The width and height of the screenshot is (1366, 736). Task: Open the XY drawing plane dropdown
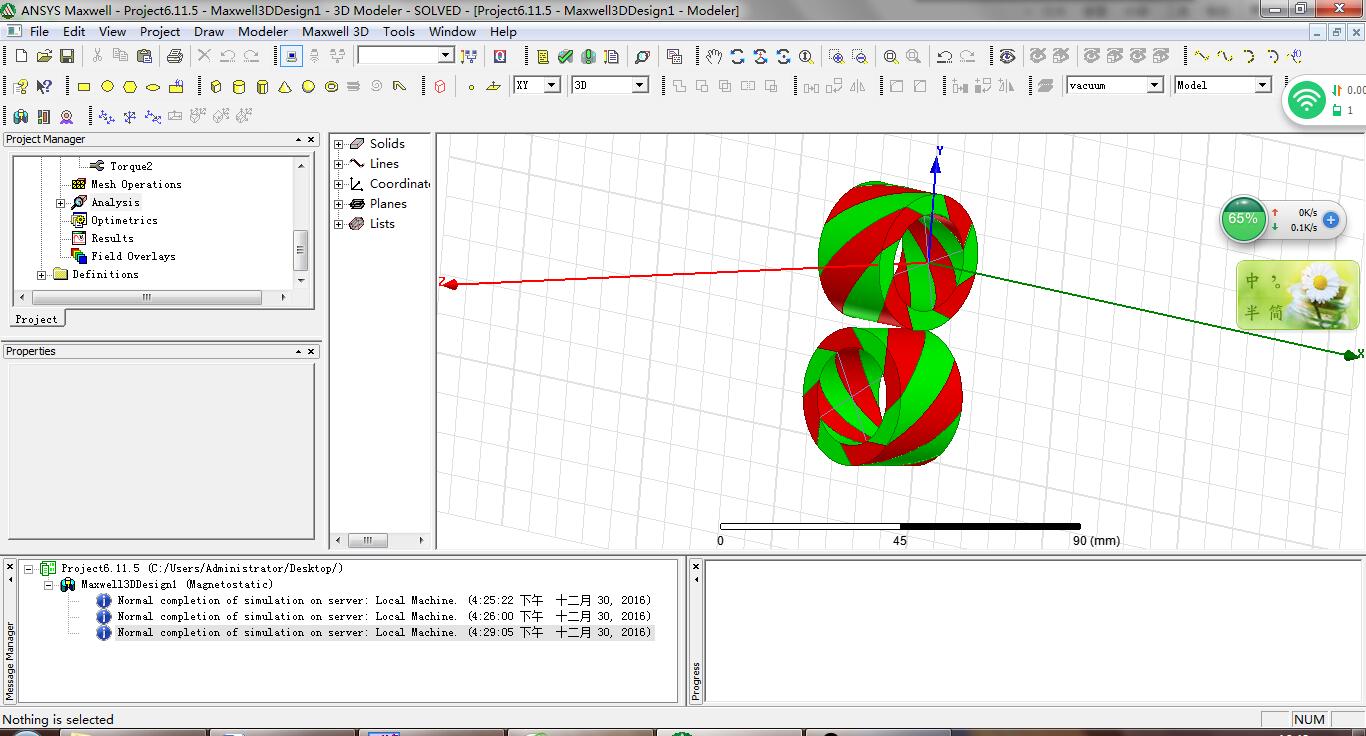551,86
